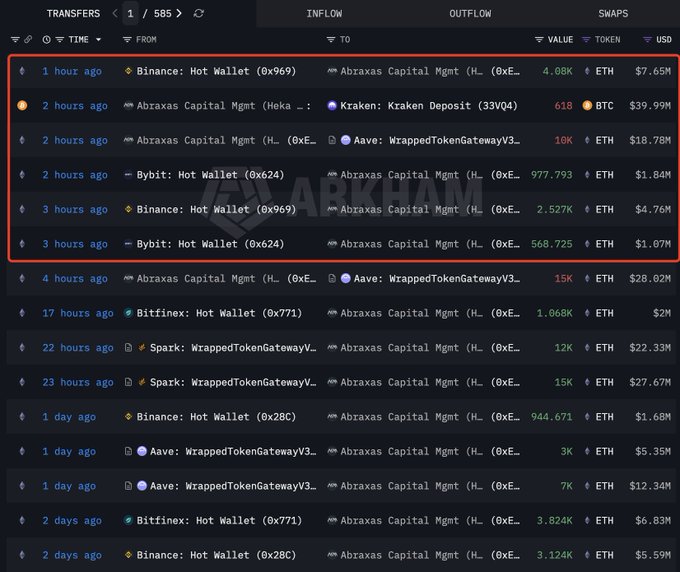Click the Binance logo on the 3.124K row
680x572 pixels.
128,555
